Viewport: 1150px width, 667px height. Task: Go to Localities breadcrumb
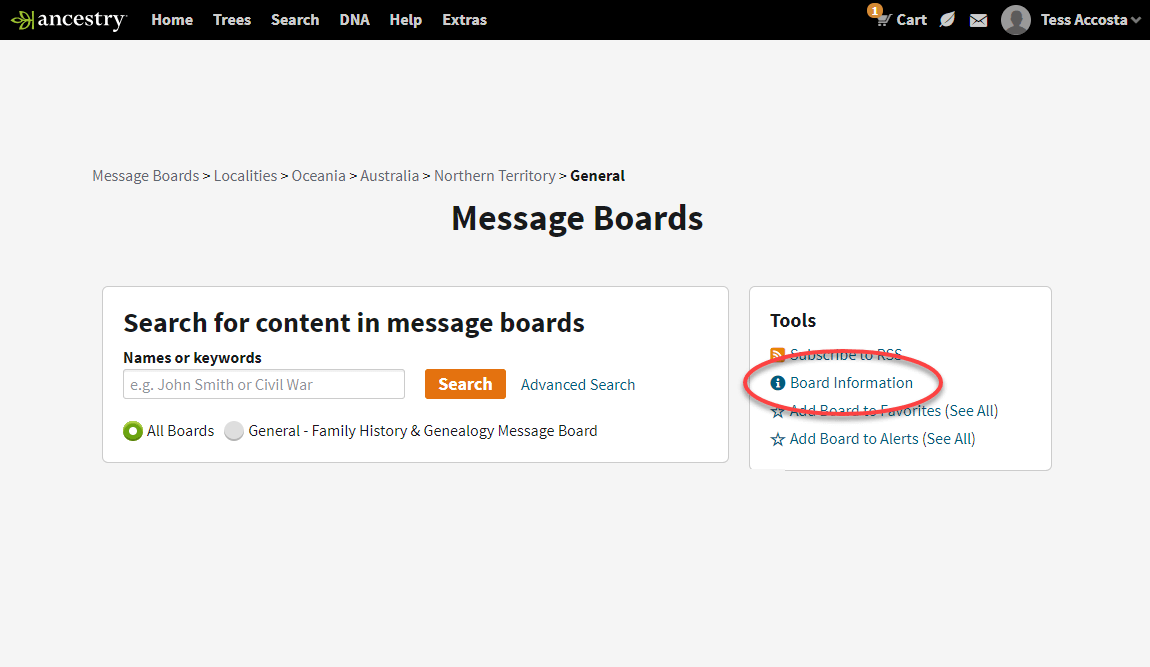(x=246, y=176)
